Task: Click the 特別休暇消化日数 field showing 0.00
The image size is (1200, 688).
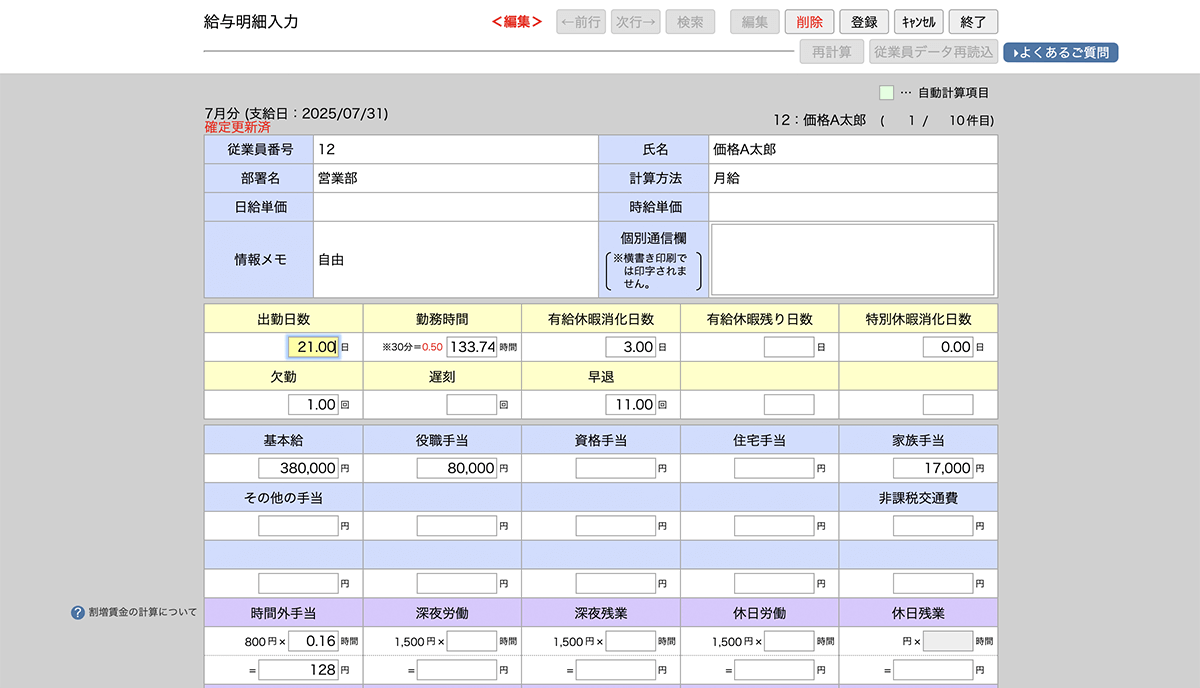Action: click(x=948, y=347)
